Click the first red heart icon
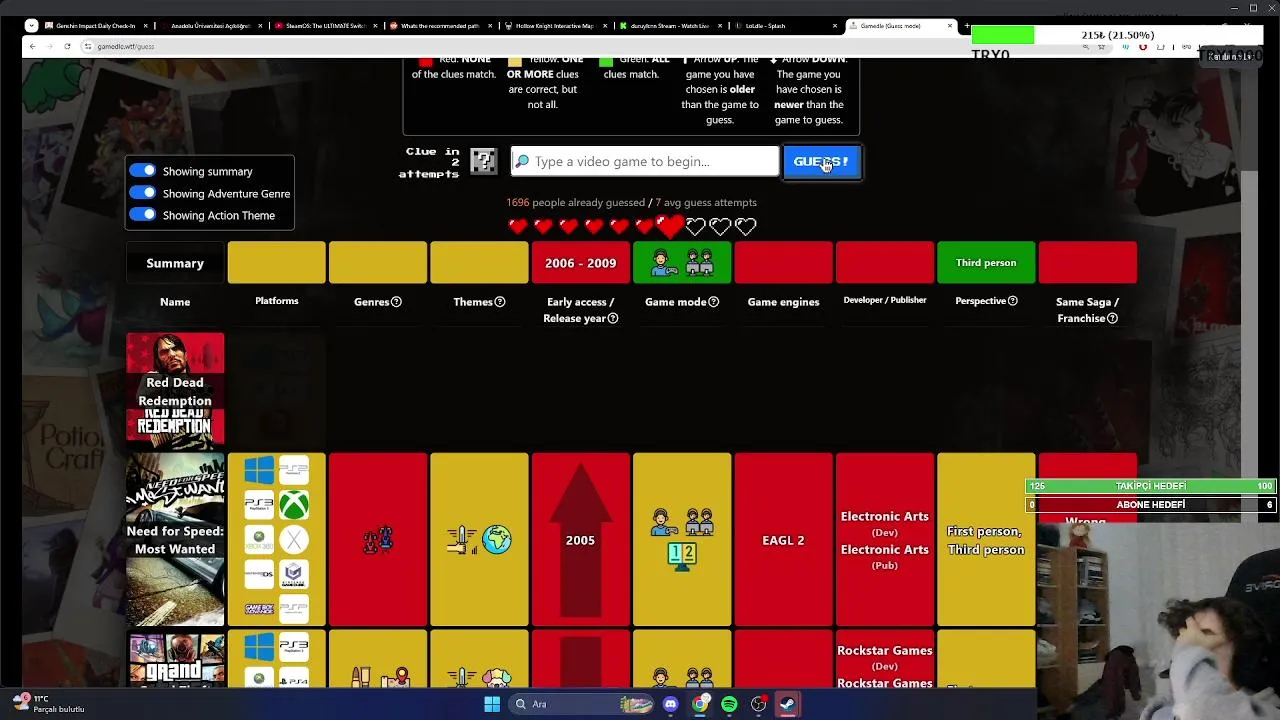This screenshot has width=1280, height=720. [x=518, y=226]
